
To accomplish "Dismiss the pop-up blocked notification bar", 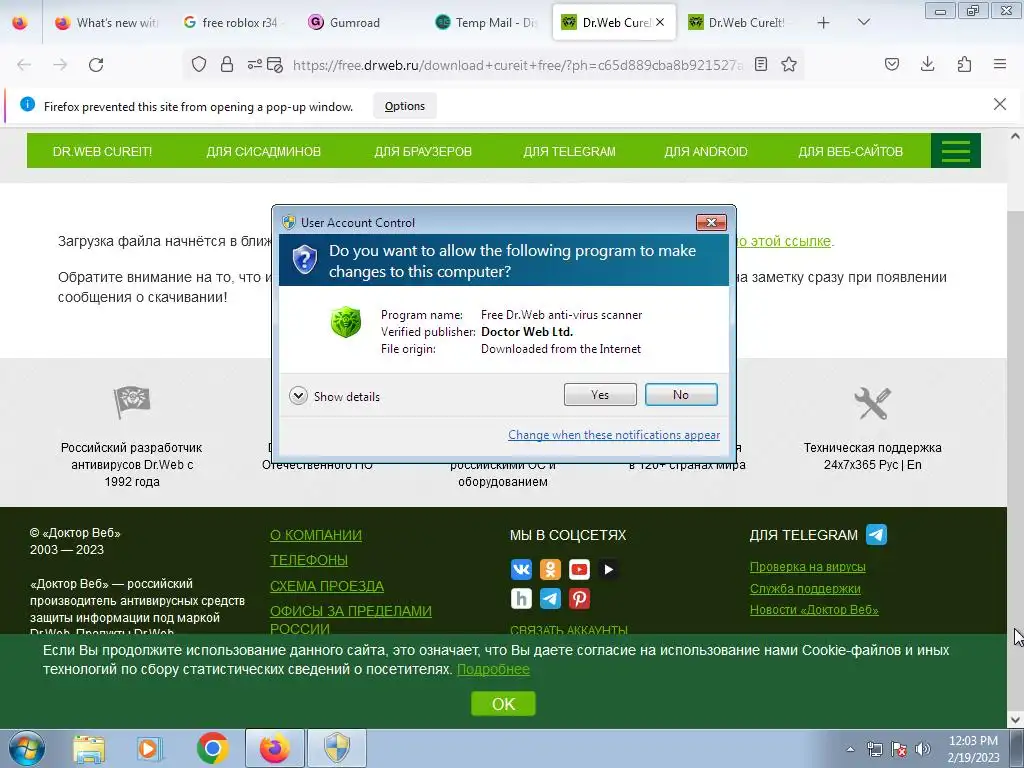I will click(1000, 104).
